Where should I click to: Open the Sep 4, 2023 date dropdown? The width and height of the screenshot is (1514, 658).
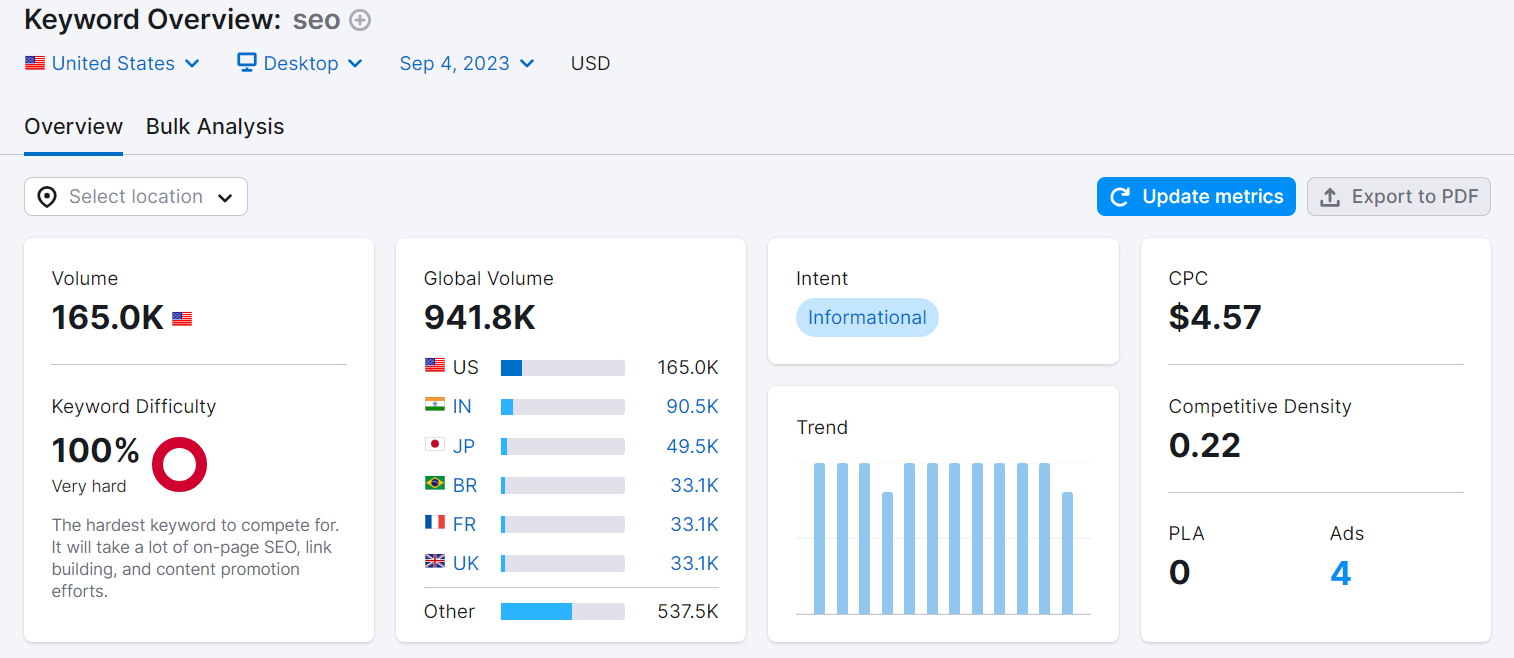click(466, 62)
